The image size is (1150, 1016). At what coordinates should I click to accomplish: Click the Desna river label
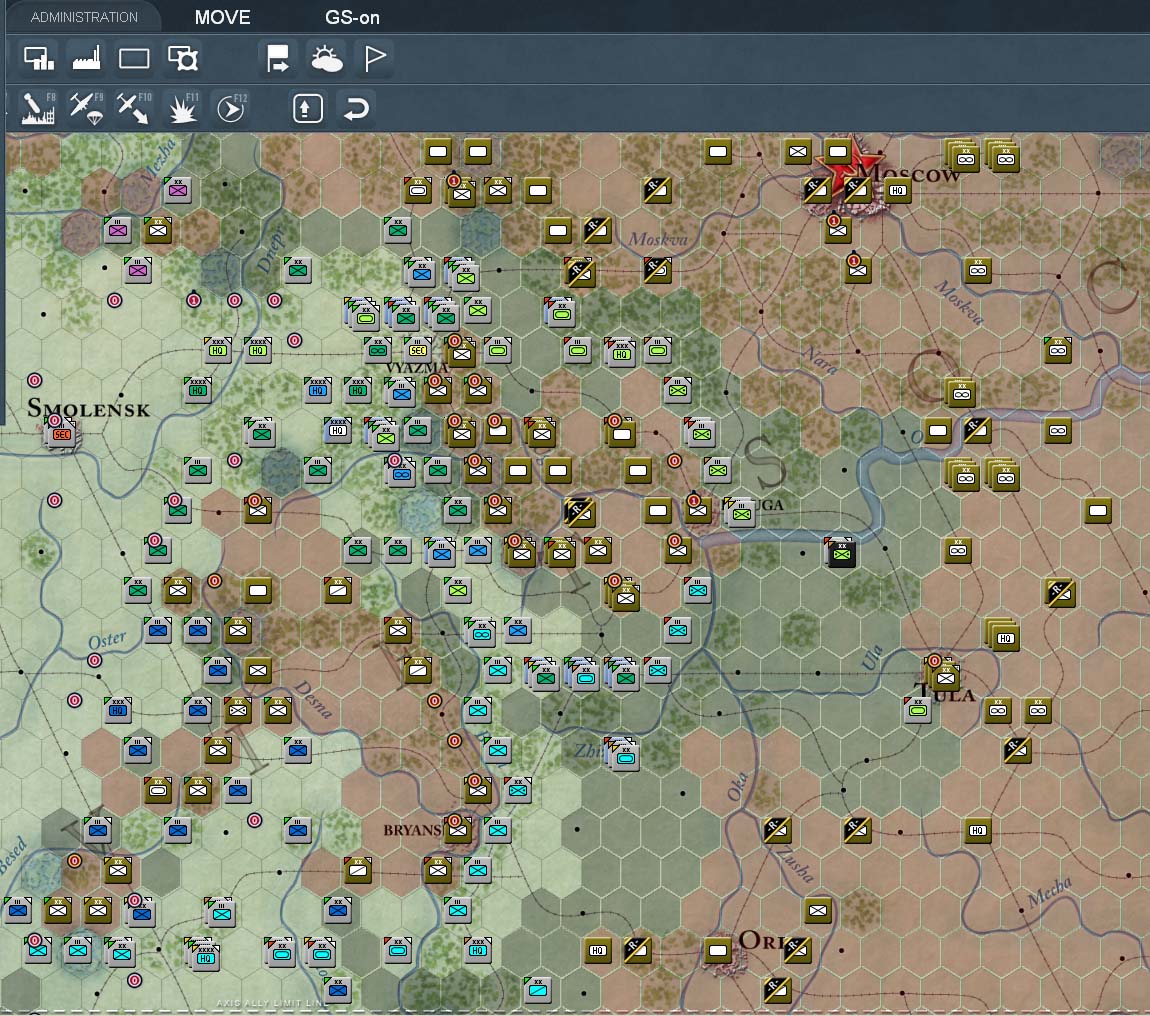coord(315,699)
